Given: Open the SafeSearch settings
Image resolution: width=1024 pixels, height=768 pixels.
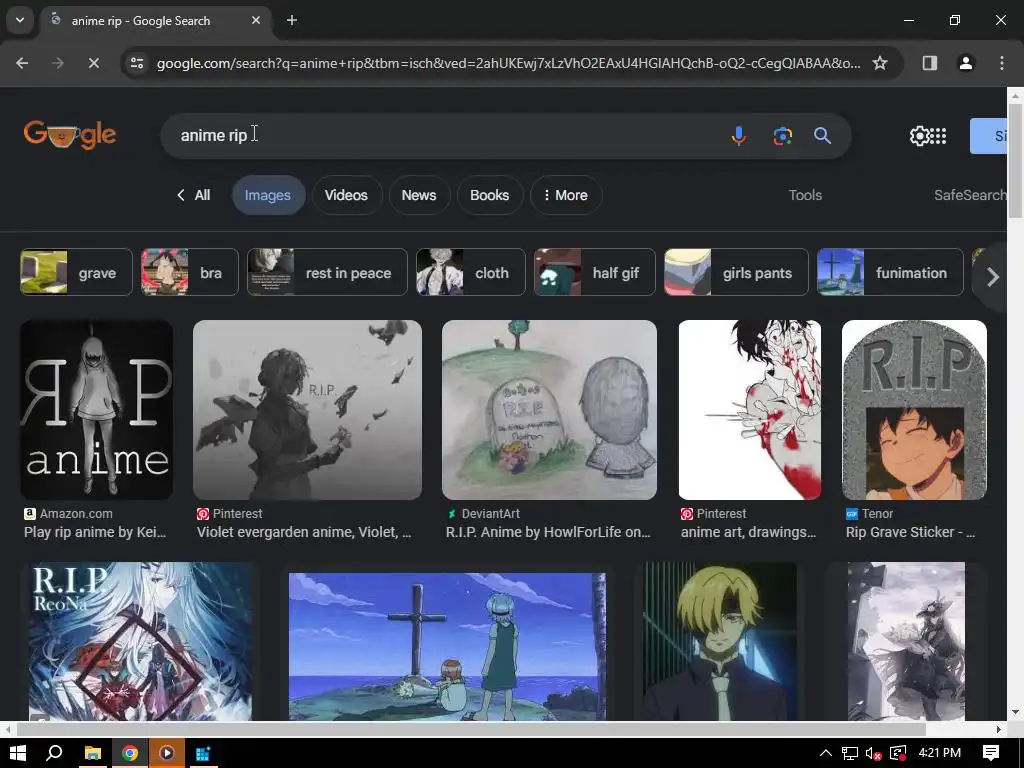Looking at the screenshot, I should click(x=970, y=195).
